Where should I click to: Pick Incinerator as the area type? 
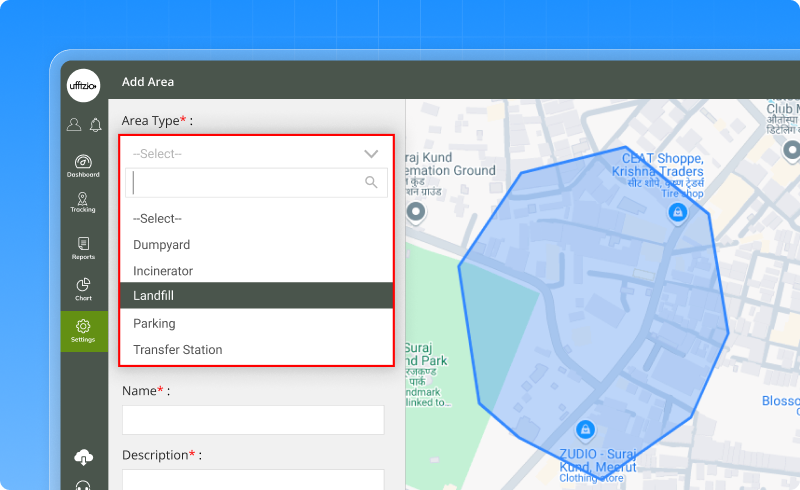(163, 271)
